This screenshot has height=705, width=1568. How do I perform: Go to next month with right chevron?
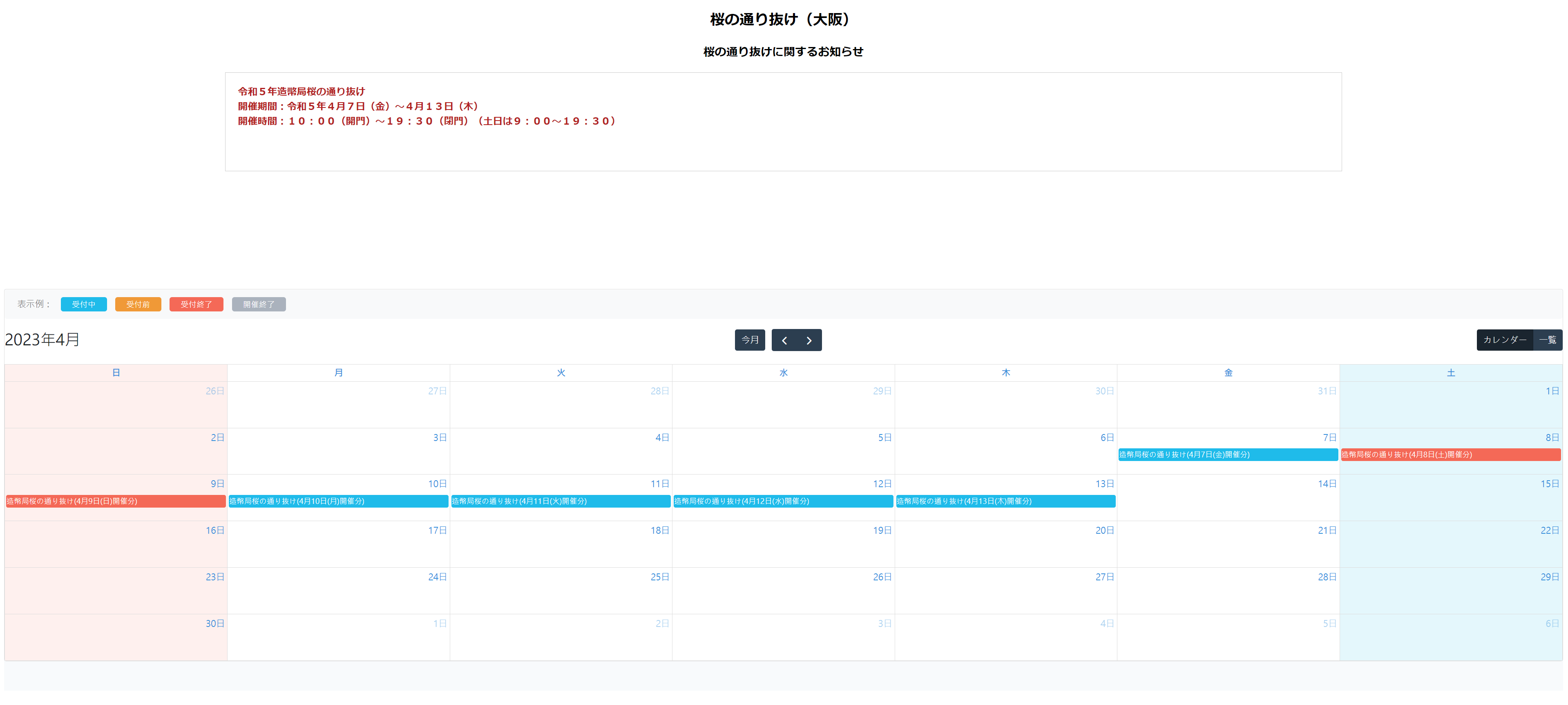(809, 340)
